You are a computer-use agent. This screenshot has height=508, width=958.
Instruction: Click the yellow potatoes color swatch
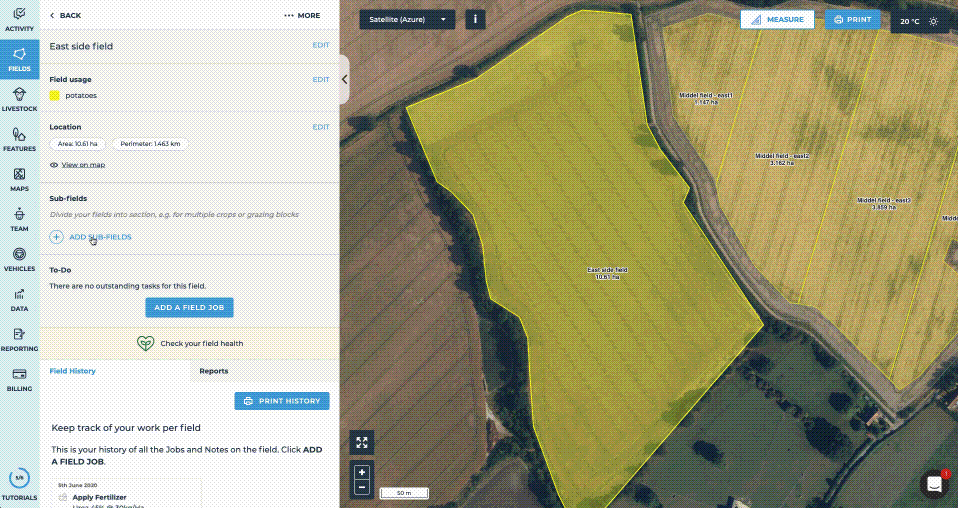click(54, 95)
